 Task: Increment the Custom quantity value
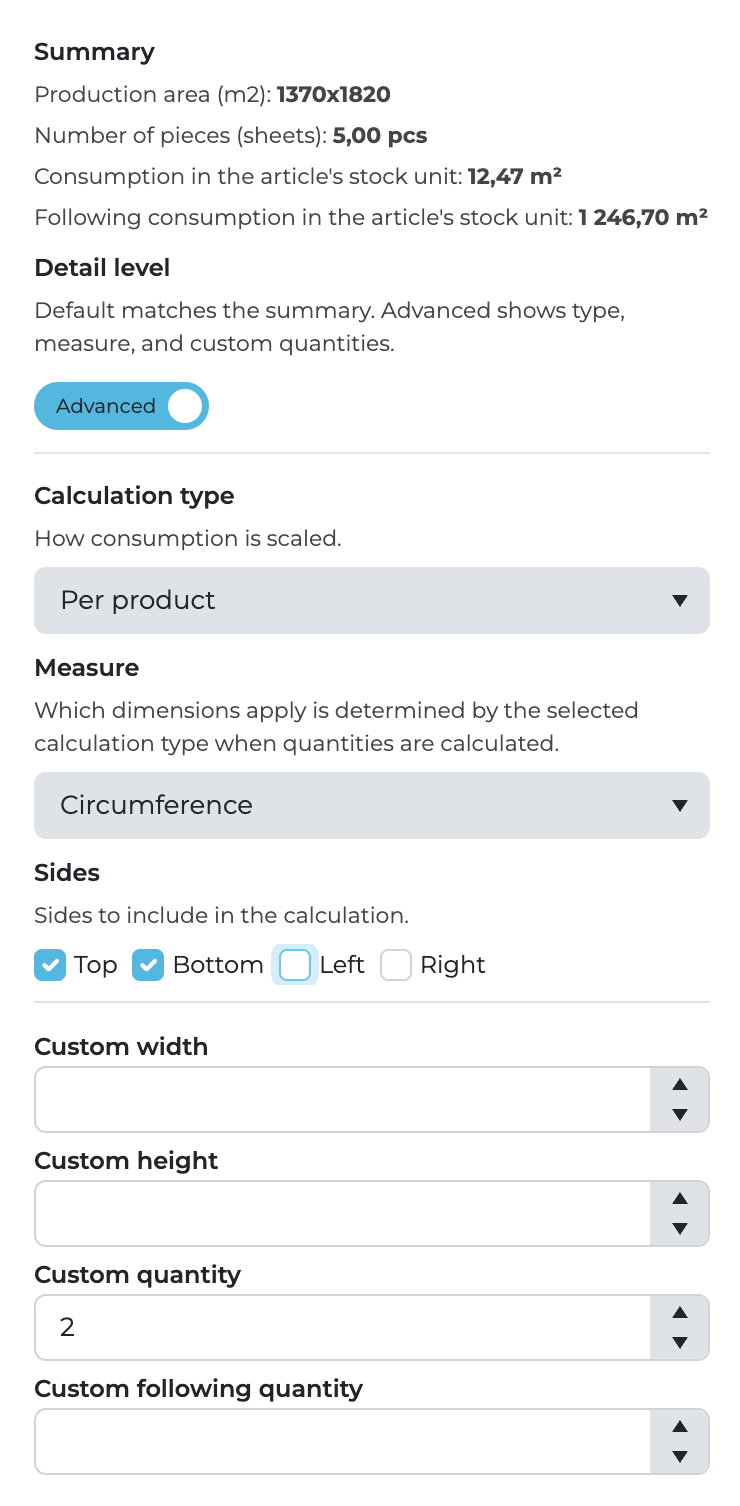[x=680, y=1313]
